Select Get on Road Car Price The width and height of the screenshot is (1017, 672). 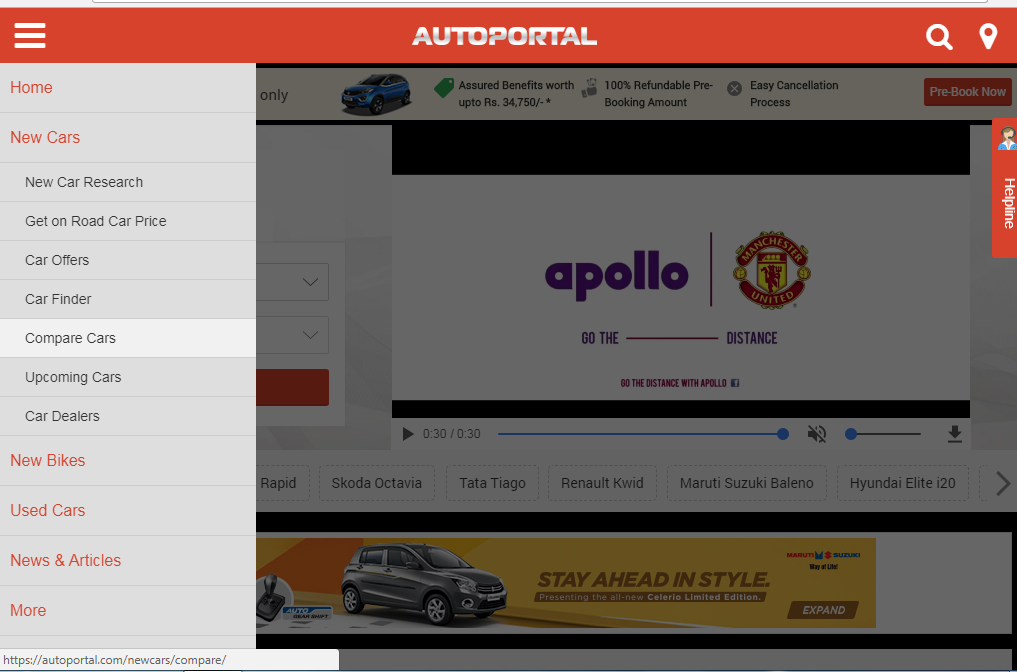click(x=128, y=221)
